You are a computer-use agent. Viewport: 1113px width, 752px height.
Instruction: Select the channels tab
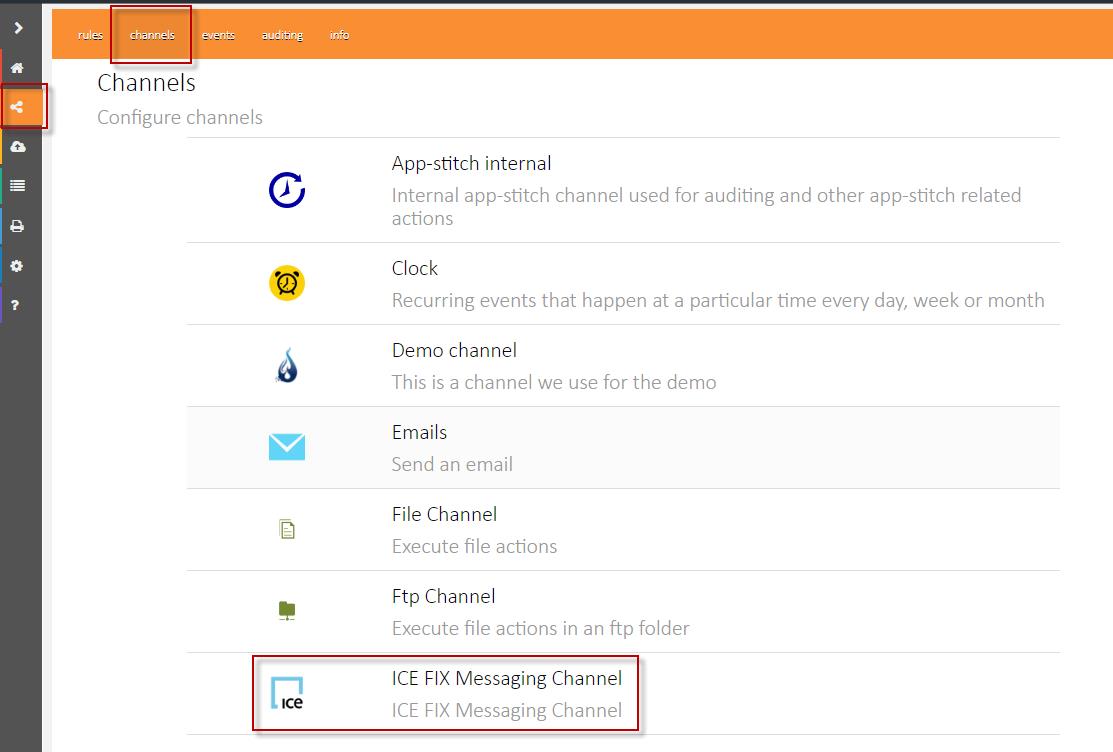152,35
